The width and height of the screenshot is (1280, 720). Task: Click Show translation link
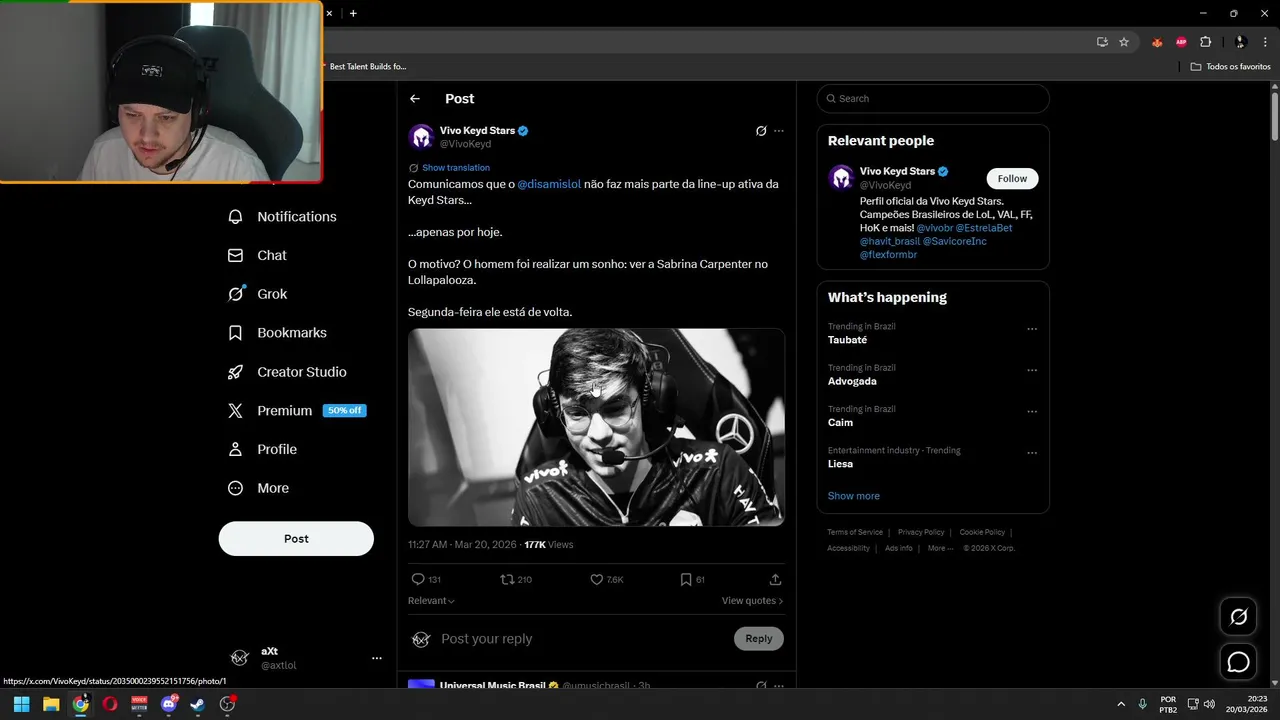point(456,168)
